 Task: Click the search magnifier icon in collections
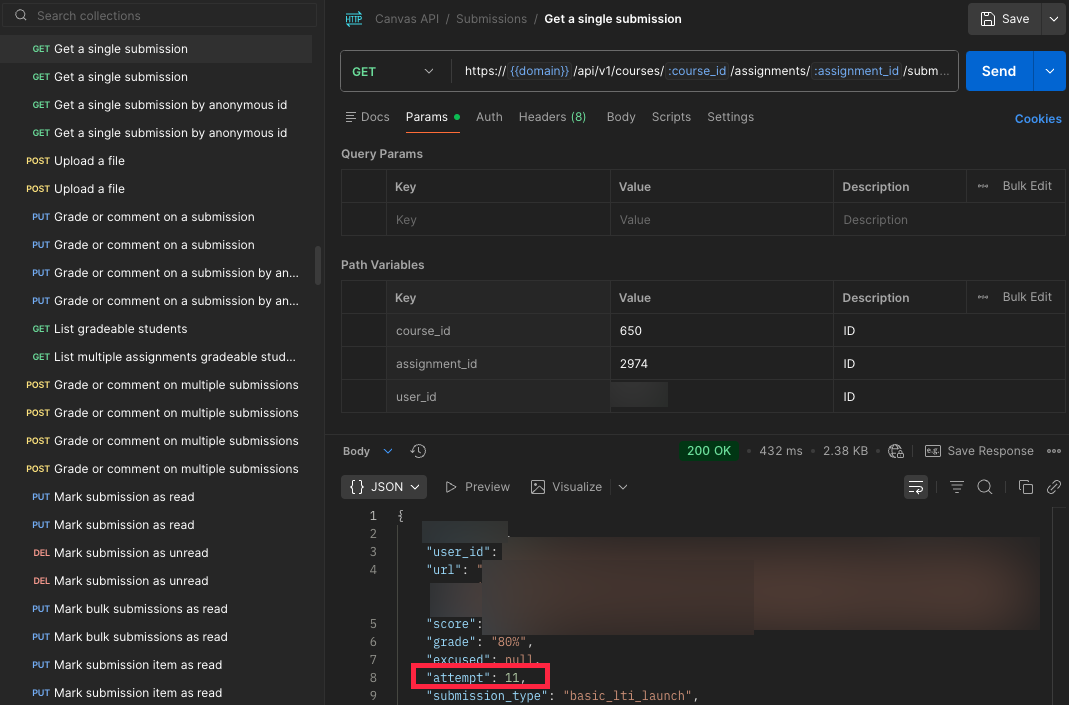(x=20, y=15)
